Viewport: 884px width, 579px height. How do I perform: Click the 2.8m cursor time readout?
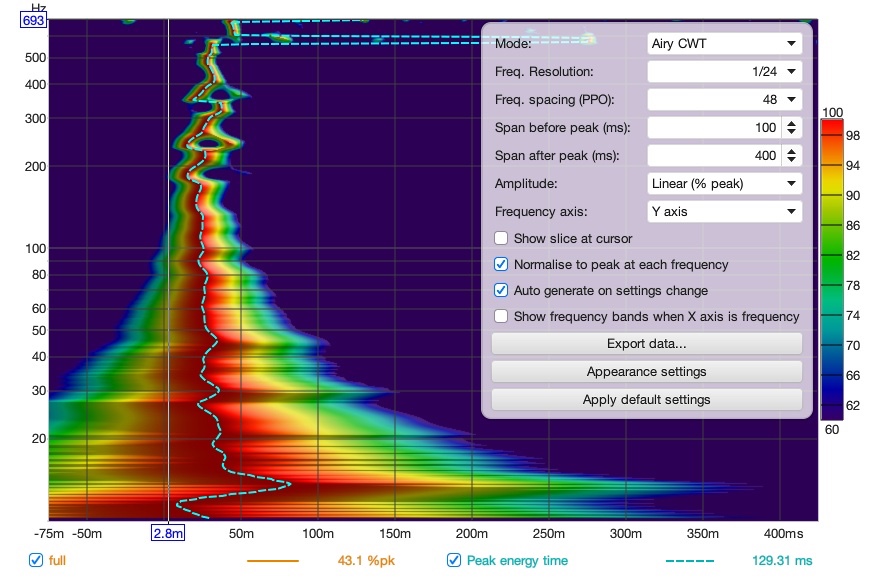[x=168, y=533]
